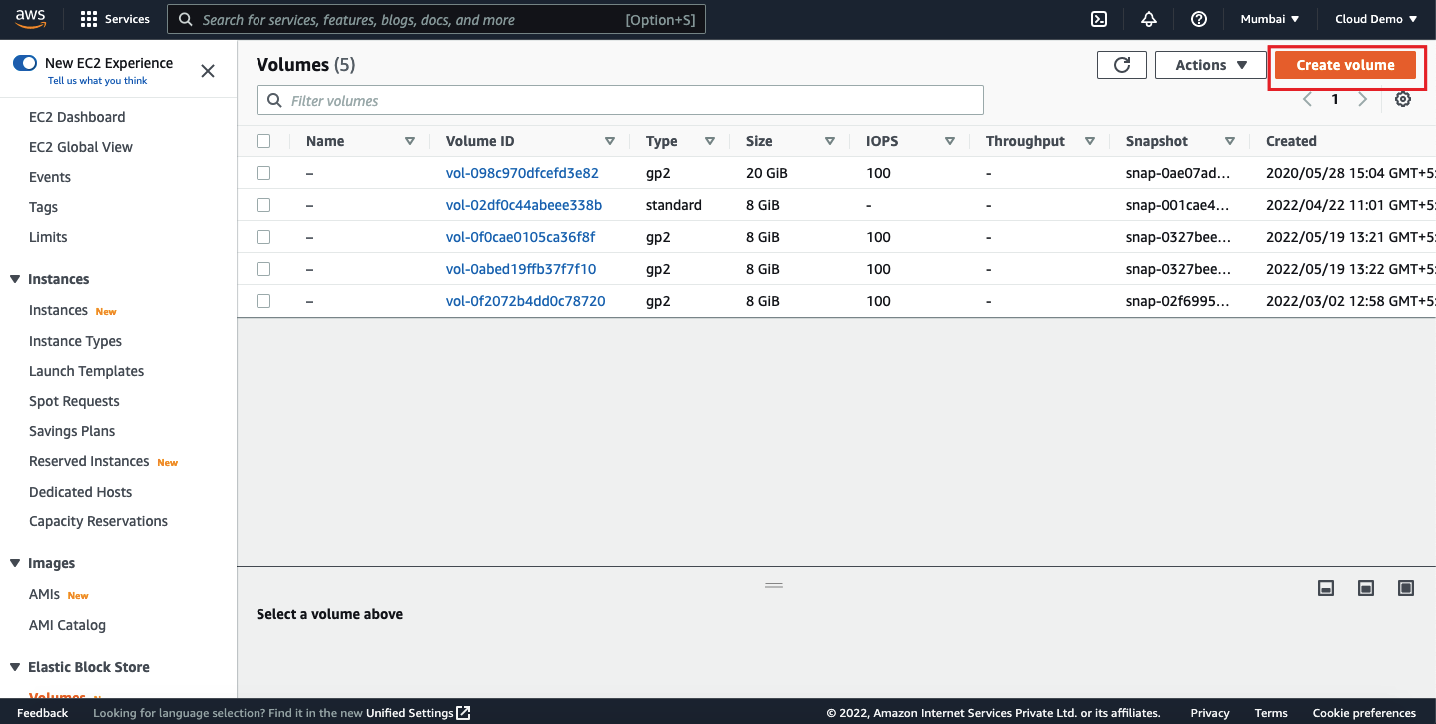Image resolution: width=1436 pixels, height=724 pixels.
Task: Click the AWS logo home icon
Action: [x=30, y=19]
